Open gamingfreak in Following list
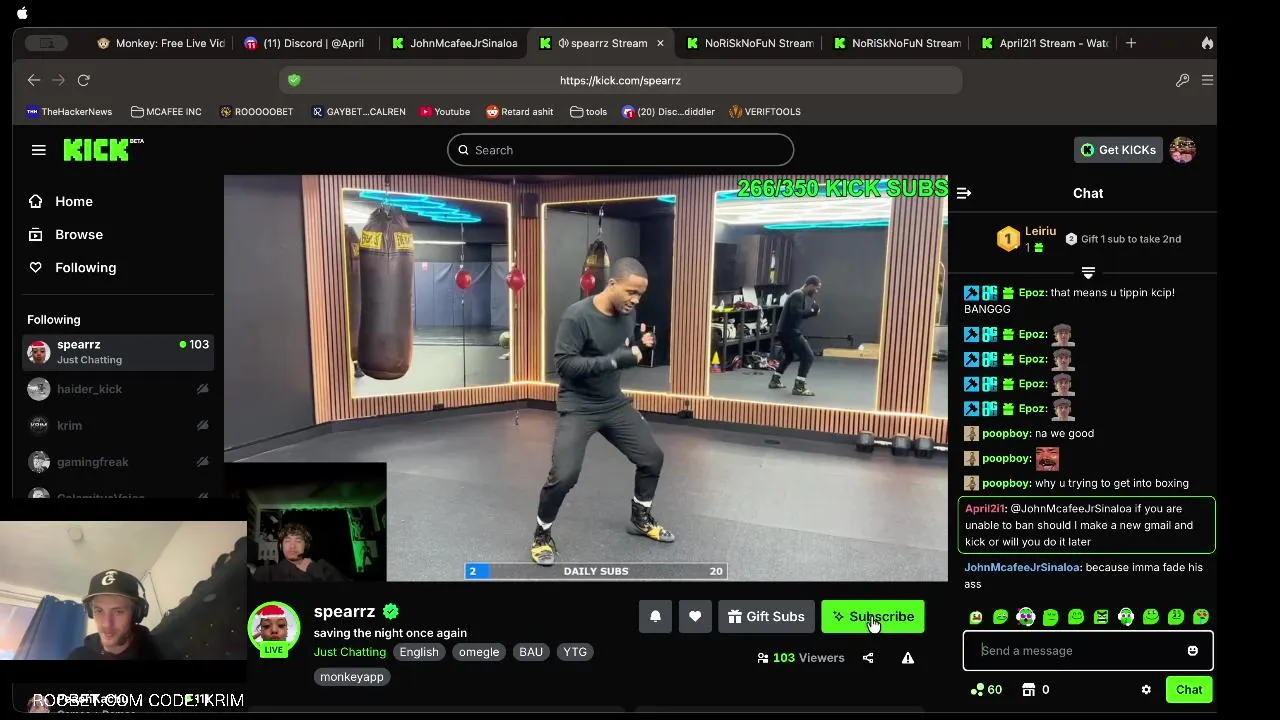 pyautogui.click(x=118, y=462)
